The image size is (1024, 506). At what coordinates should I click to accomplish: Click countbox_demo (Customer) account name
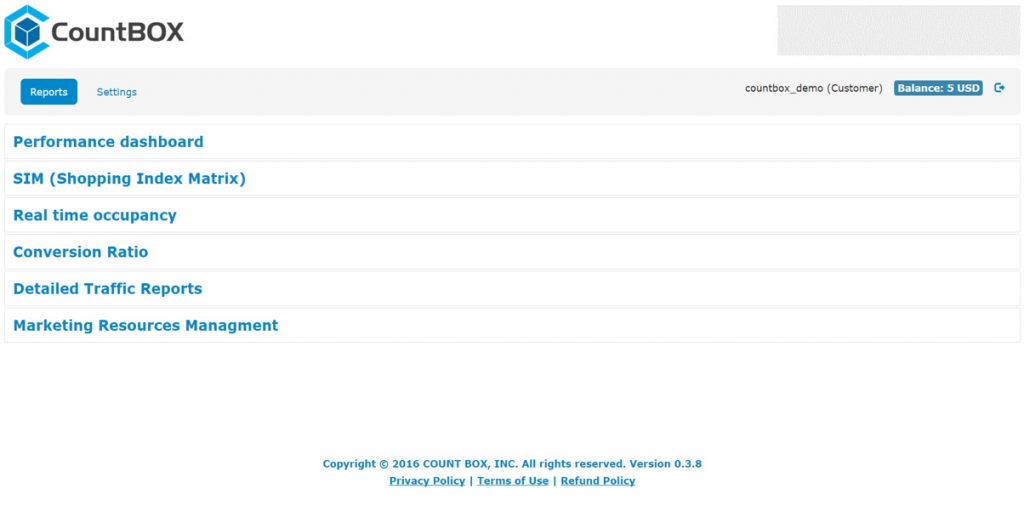[x=814, y=88]
